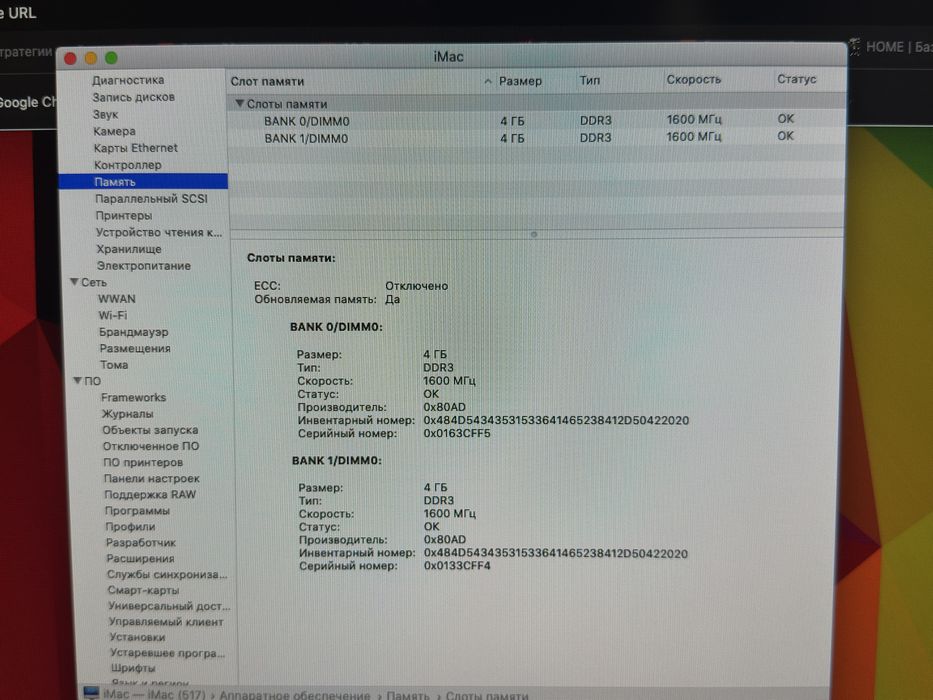
Task: Select the BANK 1/DIMM0 table row
Action: pyautogui.click(x=536, y=138)
